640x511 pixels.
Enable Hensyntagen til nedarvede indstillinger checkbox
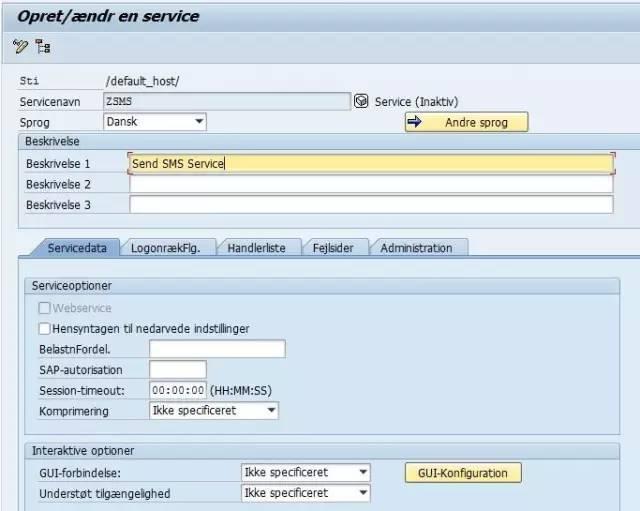(x=44, y=329)
